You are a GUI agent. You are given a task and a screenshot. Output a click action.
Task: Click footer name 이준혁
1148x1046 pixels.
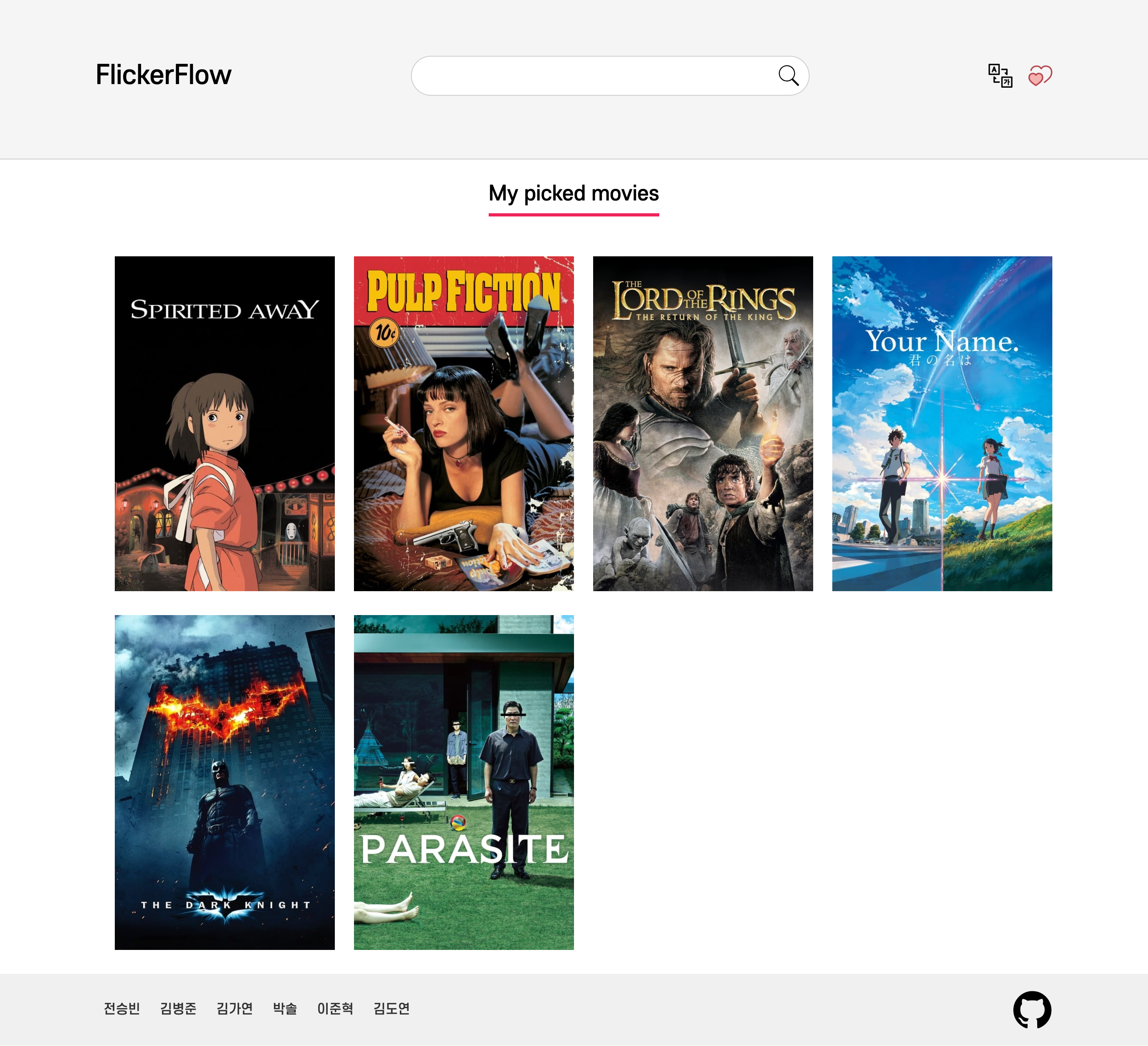click(x=335, y=1009)
